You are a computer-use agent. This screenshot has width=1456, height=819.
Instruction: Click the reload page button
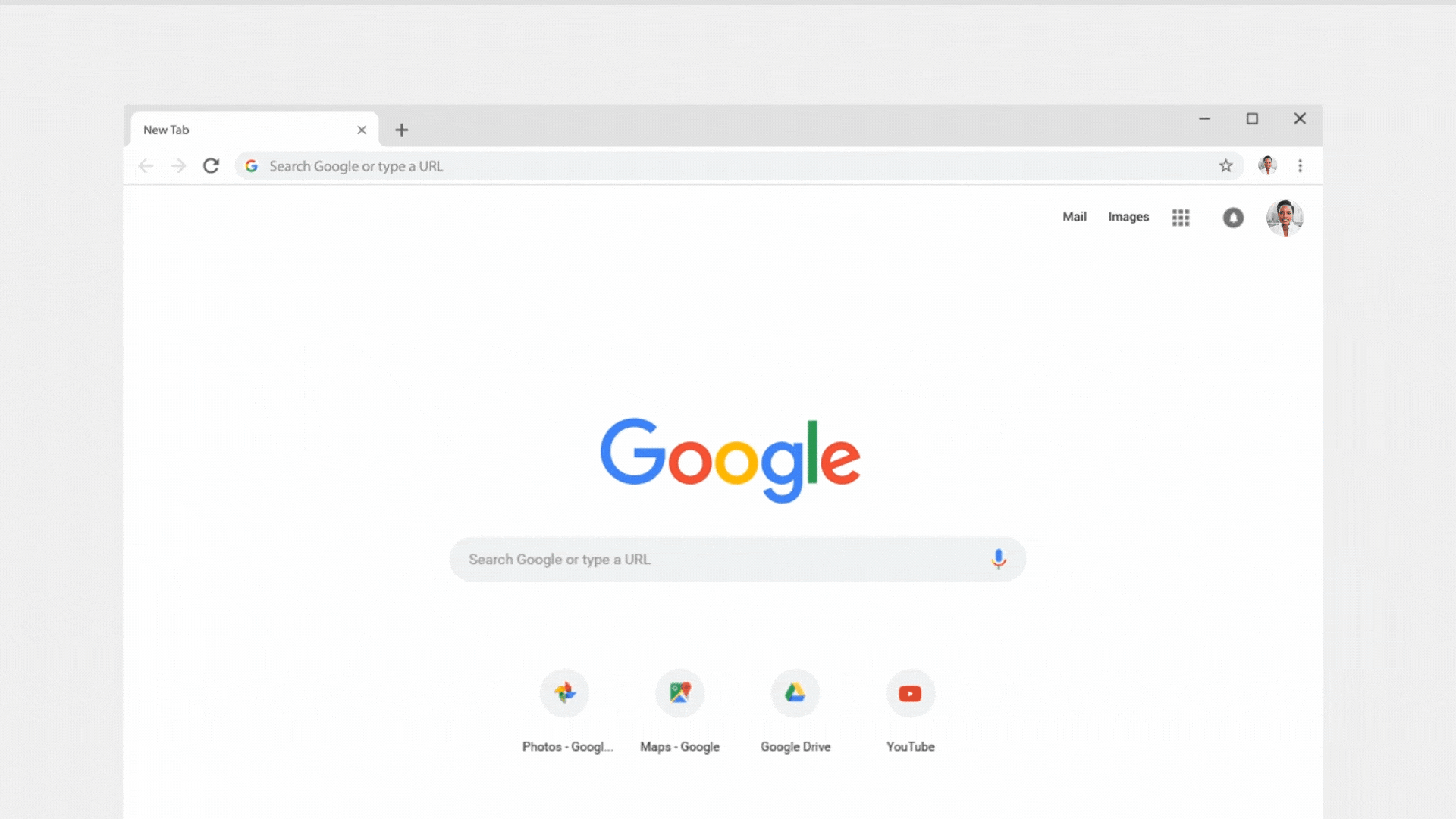[x=210, y=165]
